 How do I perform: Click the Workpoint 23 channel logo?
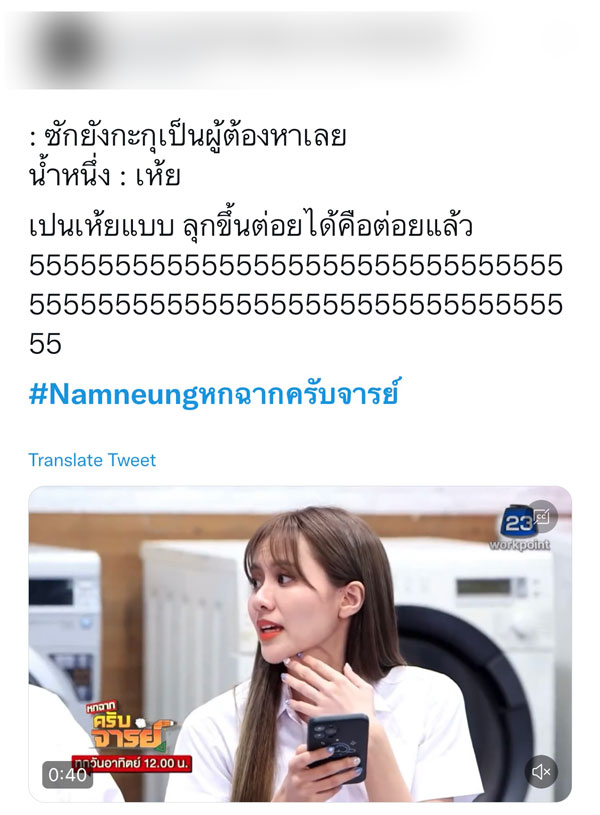[518, 529]
